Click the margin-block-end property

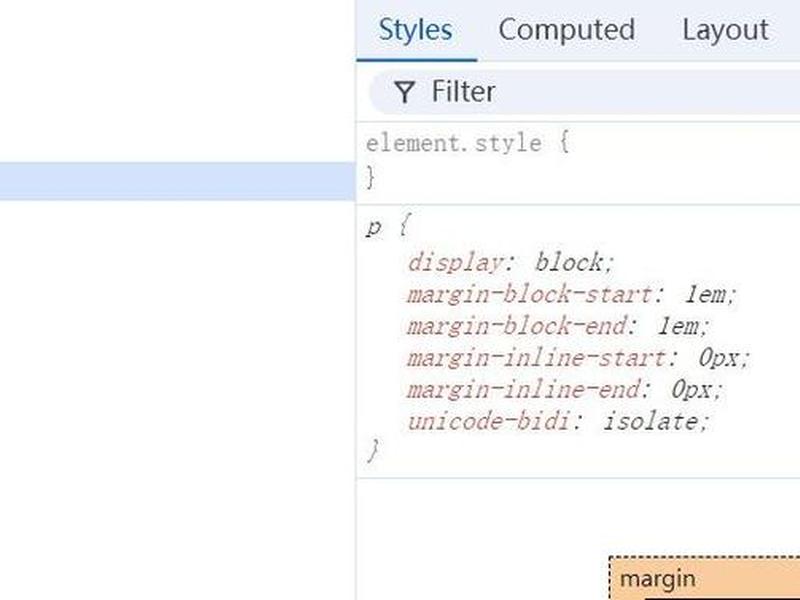coord(516,327)
